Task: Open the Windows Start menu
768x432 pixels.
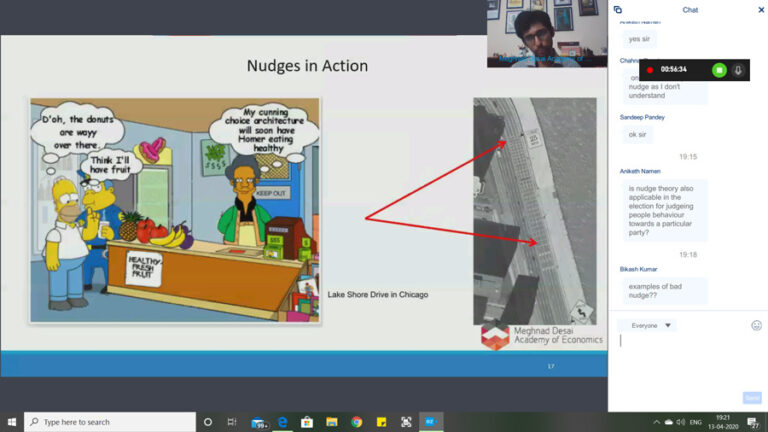Action: point(12,422)
